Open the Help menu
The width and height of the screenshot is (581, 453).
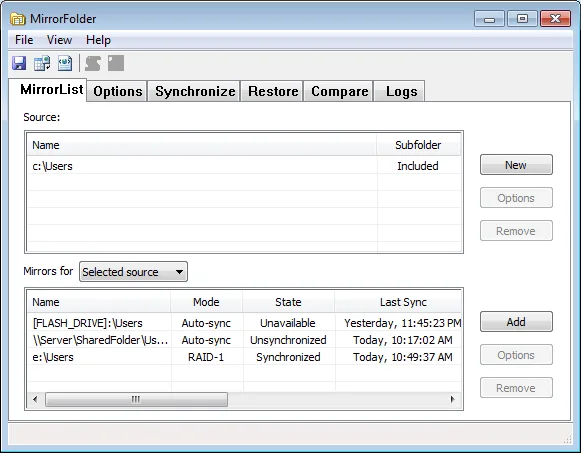[x=98, y=40]
